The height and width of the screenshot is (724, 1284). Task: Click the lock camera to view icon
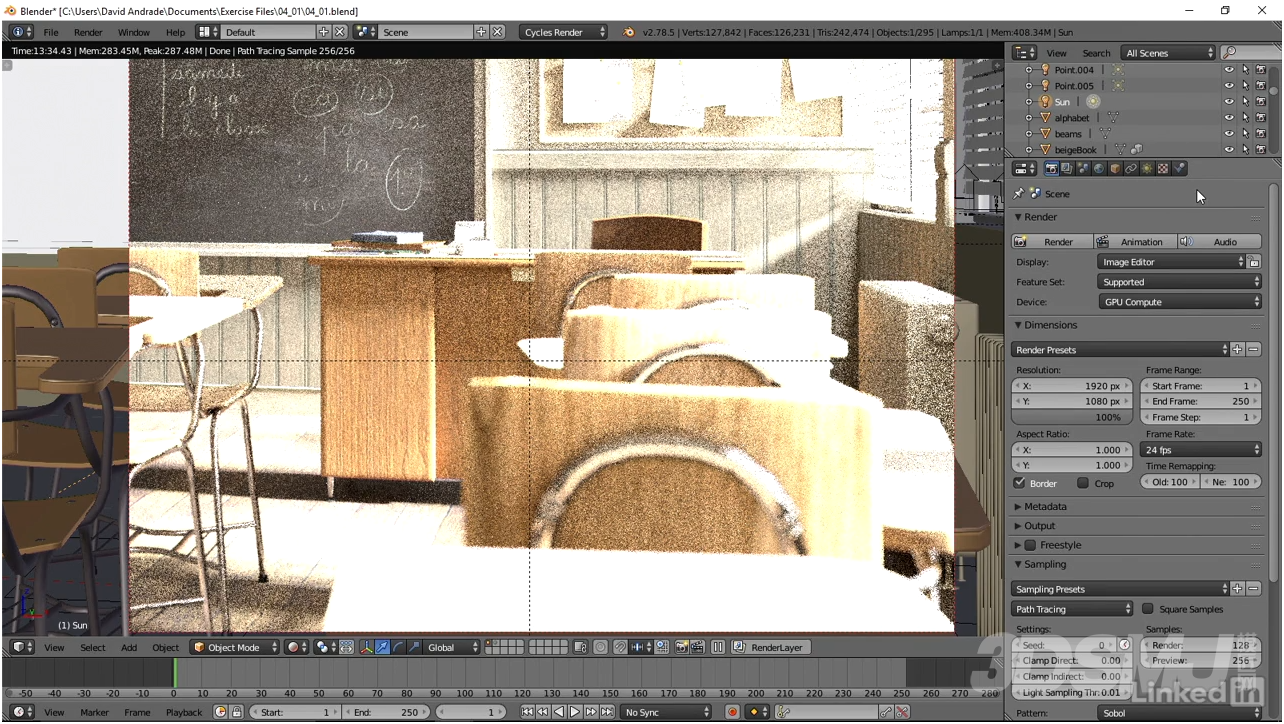tap(580, 647)
